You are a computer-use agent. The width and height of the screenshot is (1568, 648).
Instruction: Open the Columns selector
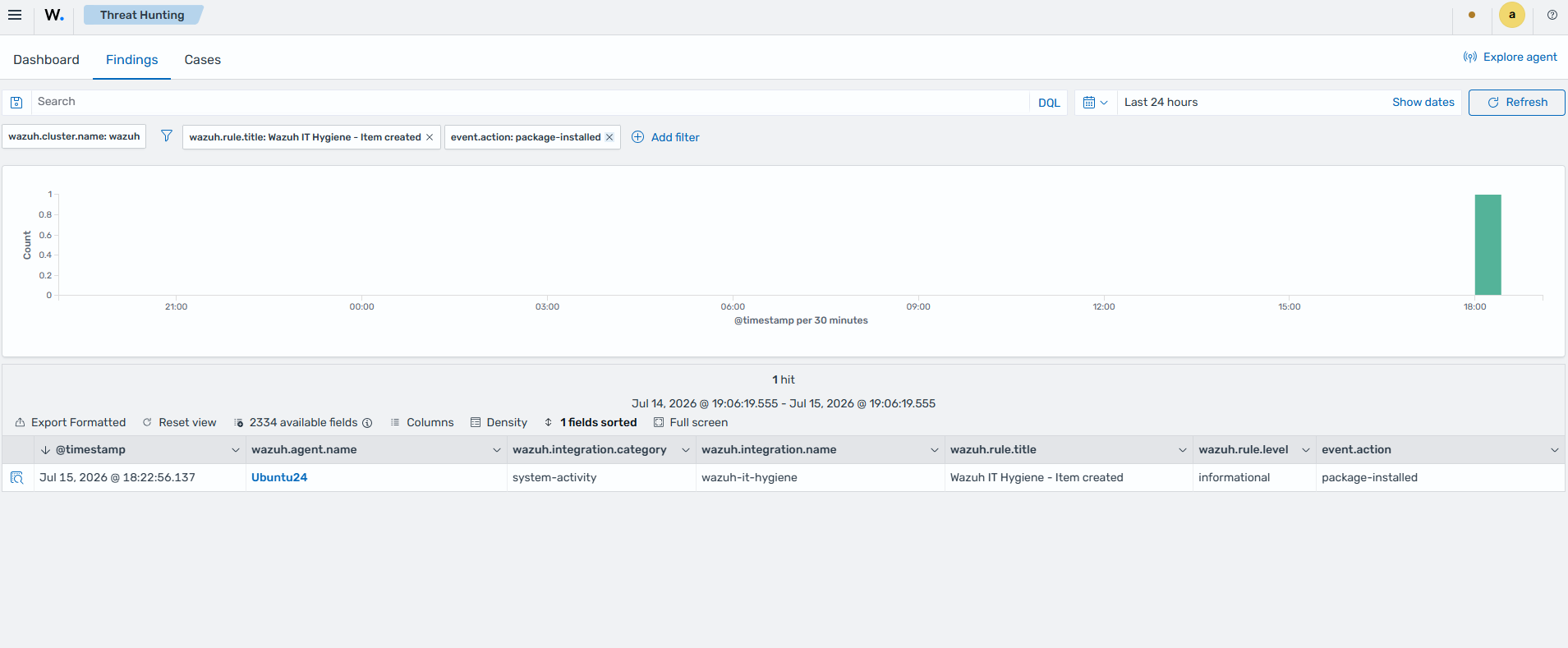coord(422,422)
